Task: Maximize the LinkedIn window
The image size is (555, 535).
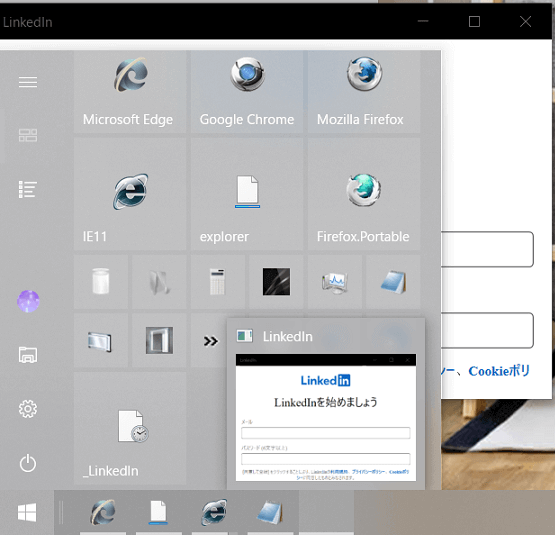Action: (x=474, y=22)
